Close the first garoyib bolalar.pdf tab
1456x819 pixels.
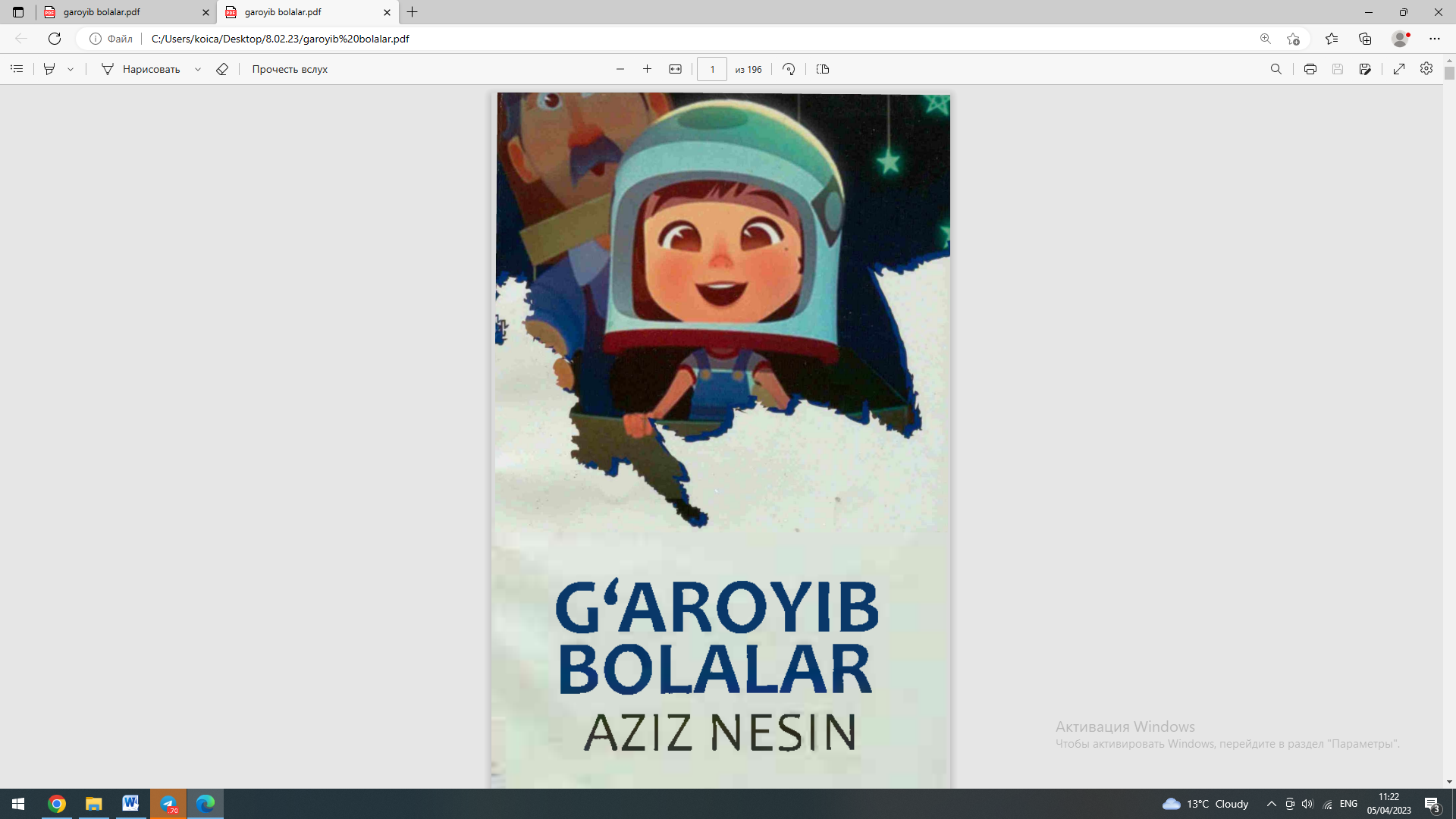coord(206,12)
